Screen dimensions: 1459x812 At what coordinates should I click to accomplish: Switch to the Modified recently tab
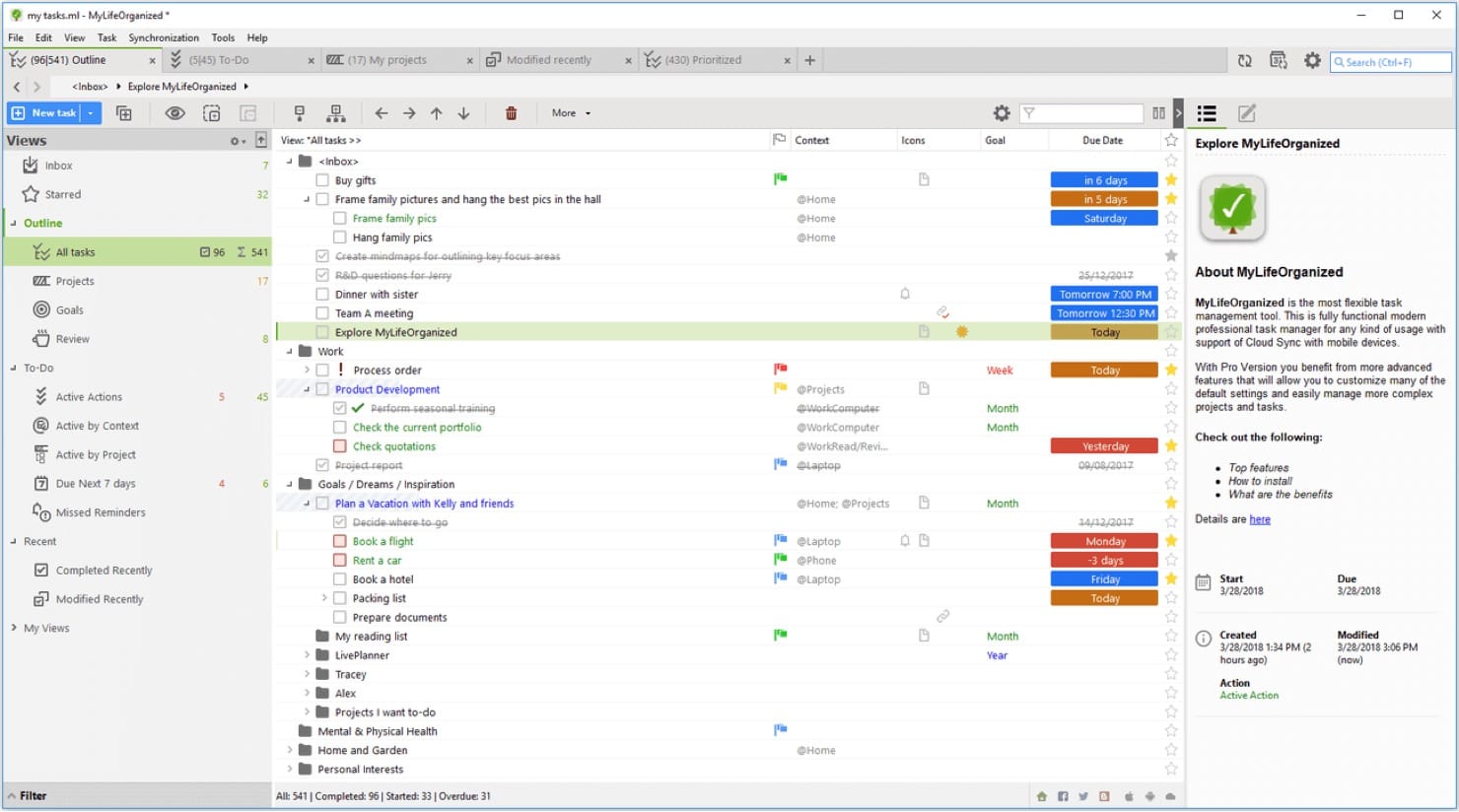(x=545, y=59)
